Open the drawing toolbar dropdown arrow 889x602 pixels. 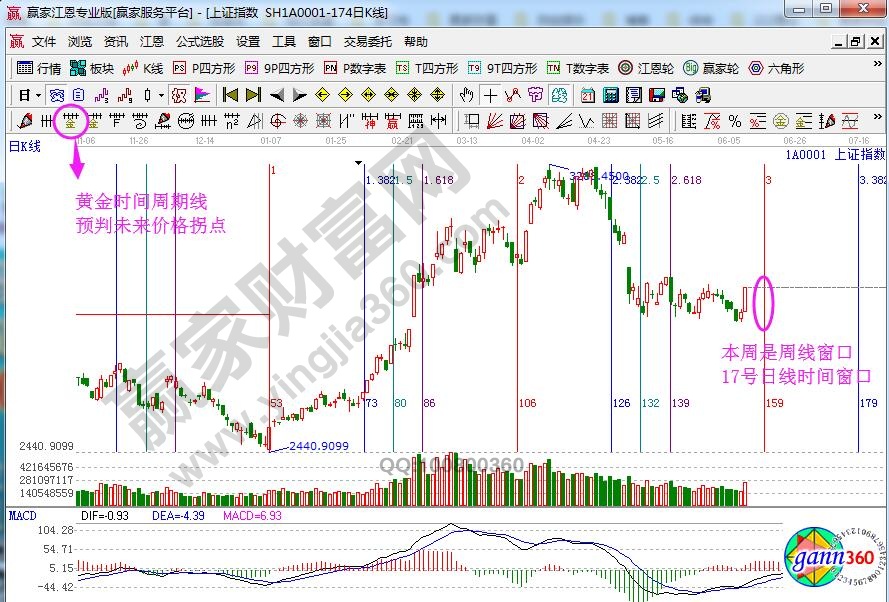pos(161,95)
